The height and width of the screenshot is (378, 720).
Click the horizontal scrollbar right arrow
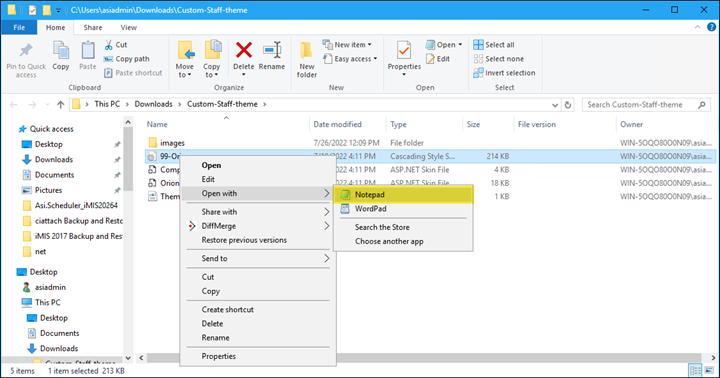[713, 358]
